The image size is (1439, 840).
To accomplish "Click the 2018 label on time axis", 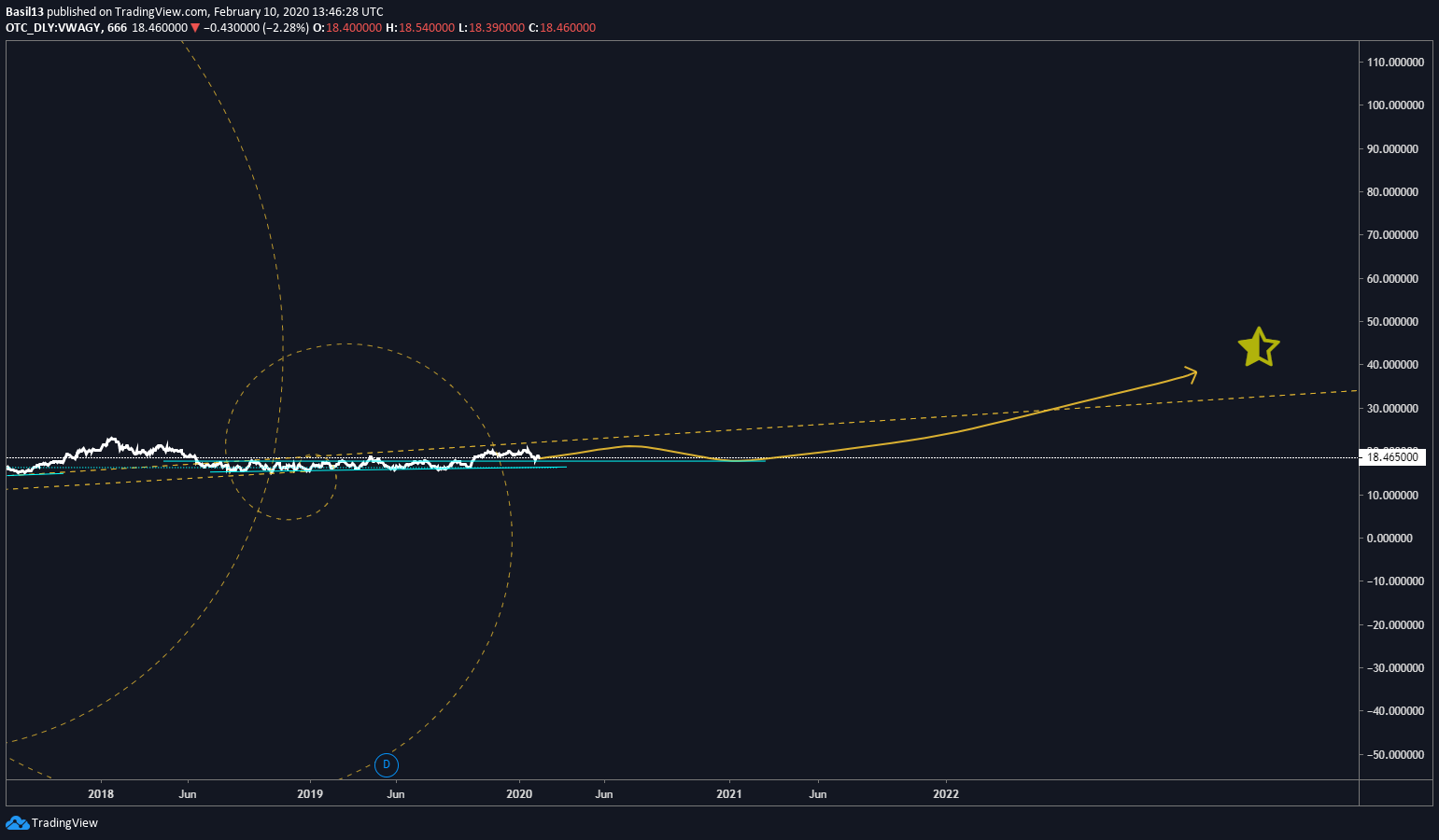I will [x=101, y=794].
